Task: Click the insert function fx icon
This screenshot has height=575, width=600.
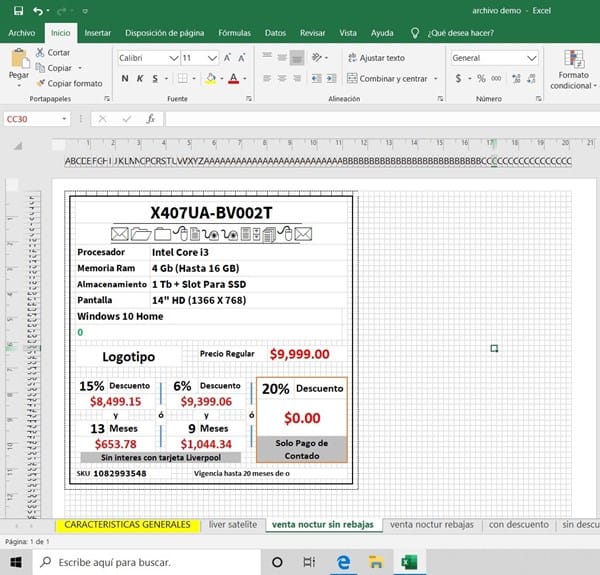Action: point(151,118)
